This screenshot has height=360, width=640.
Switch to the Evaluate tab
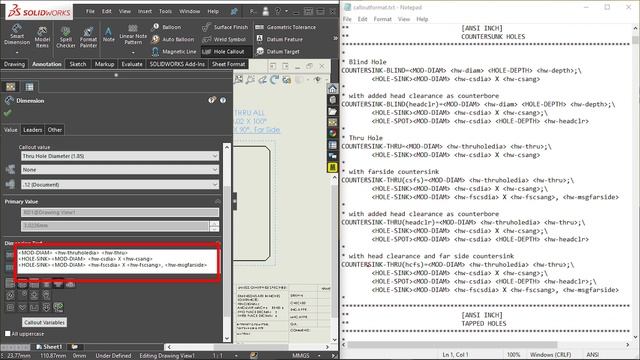pos(132,64)
